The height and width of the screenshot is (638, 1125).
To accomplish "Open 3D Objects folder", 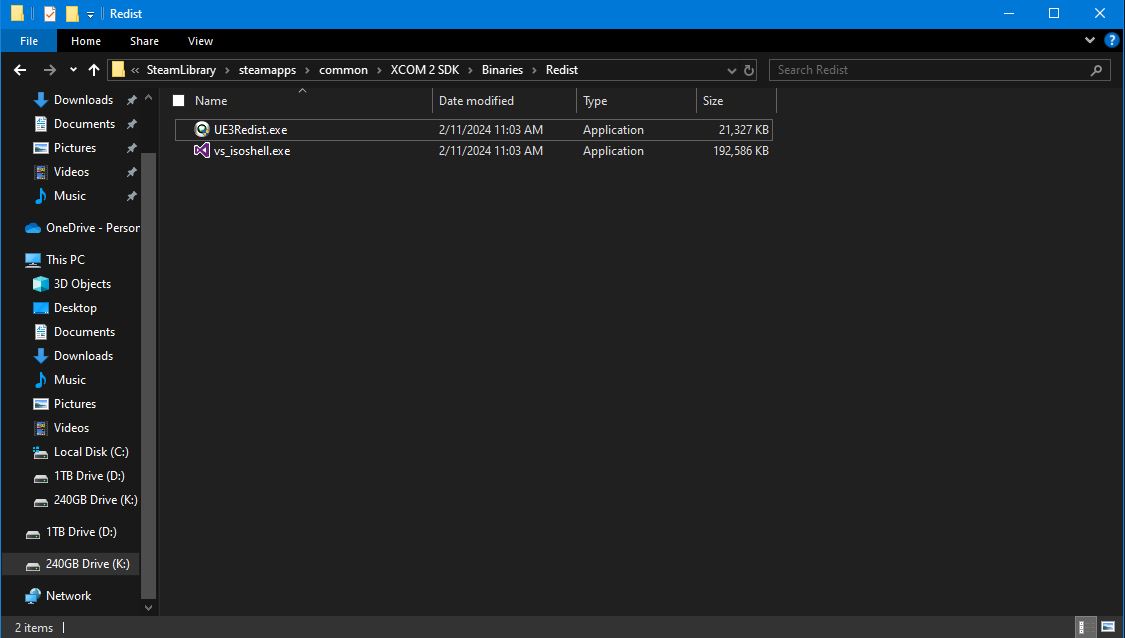I will click(72, 284).
